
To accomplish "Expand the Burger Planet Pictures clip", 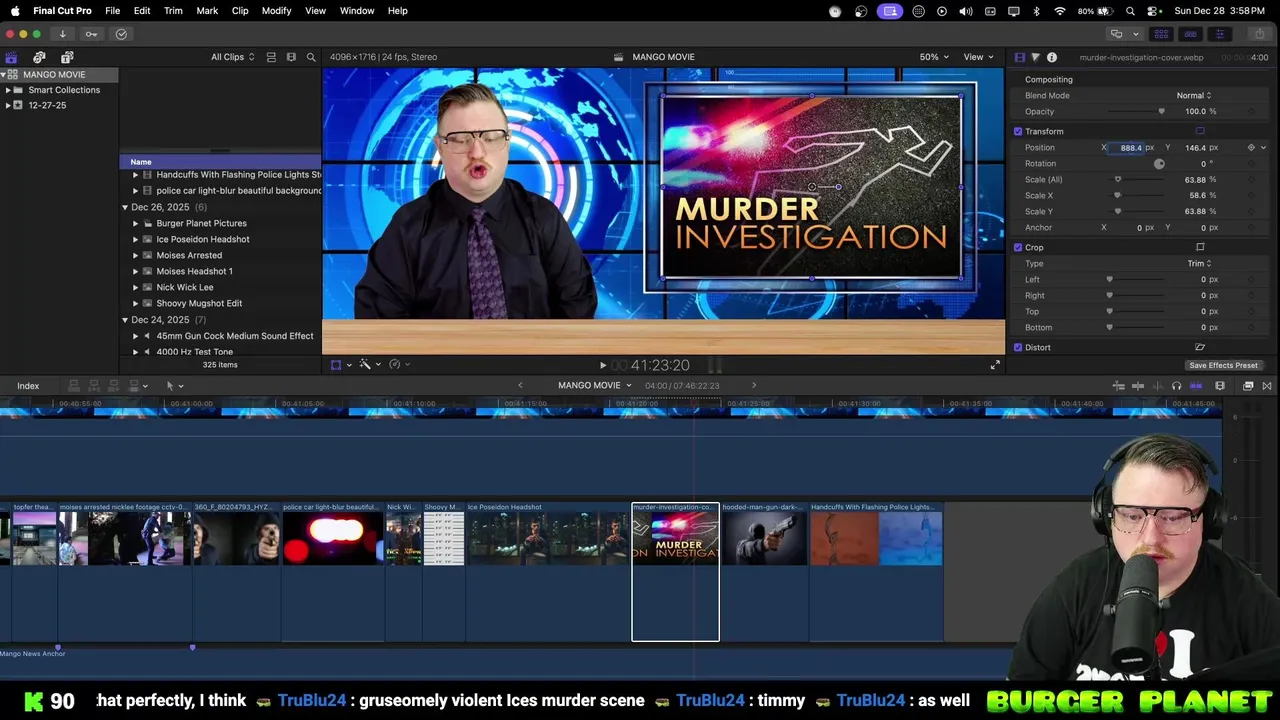I will 136,223.
